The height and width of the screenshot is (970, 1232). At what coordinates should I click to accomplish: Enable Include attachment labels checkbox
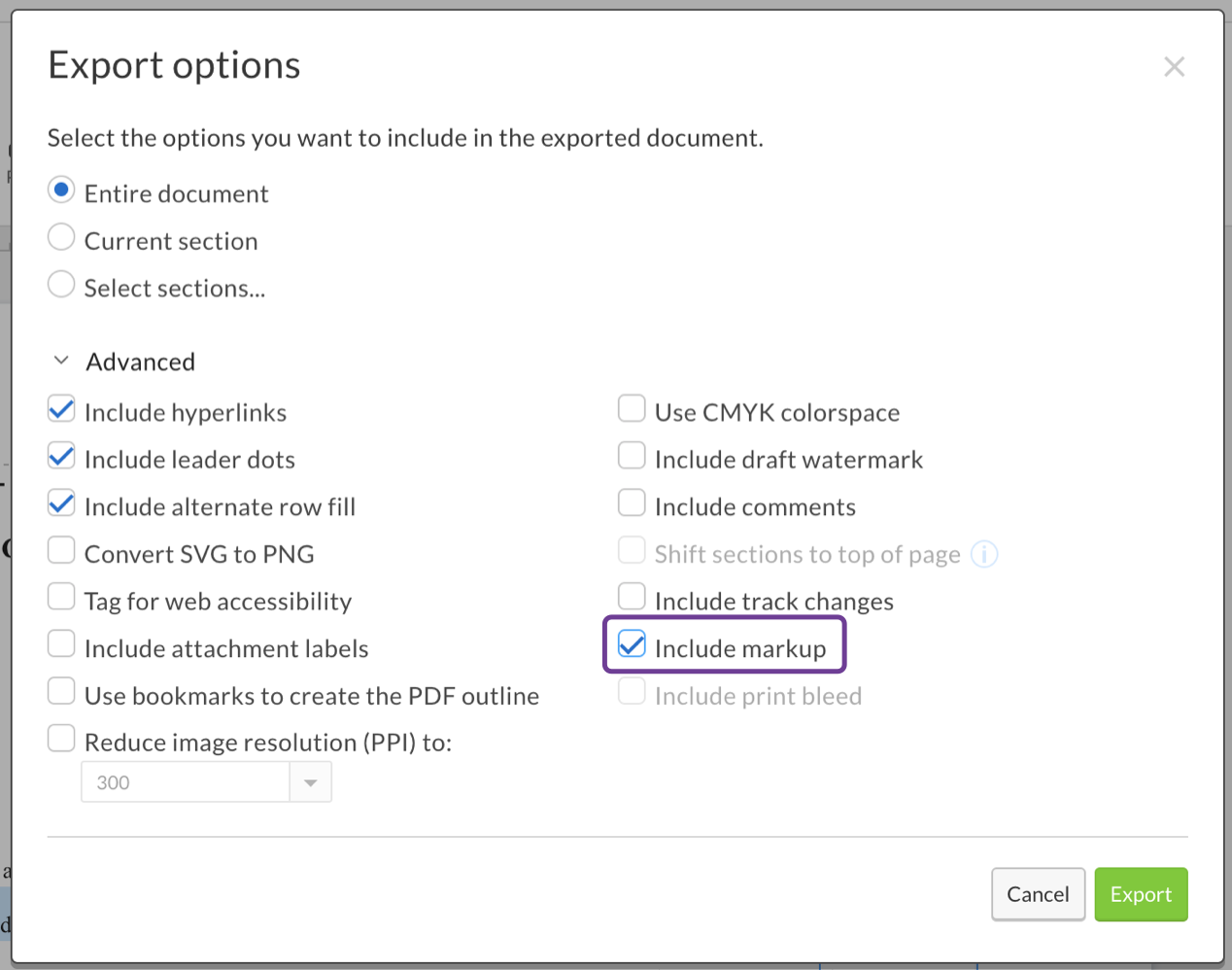coord(61,645)
